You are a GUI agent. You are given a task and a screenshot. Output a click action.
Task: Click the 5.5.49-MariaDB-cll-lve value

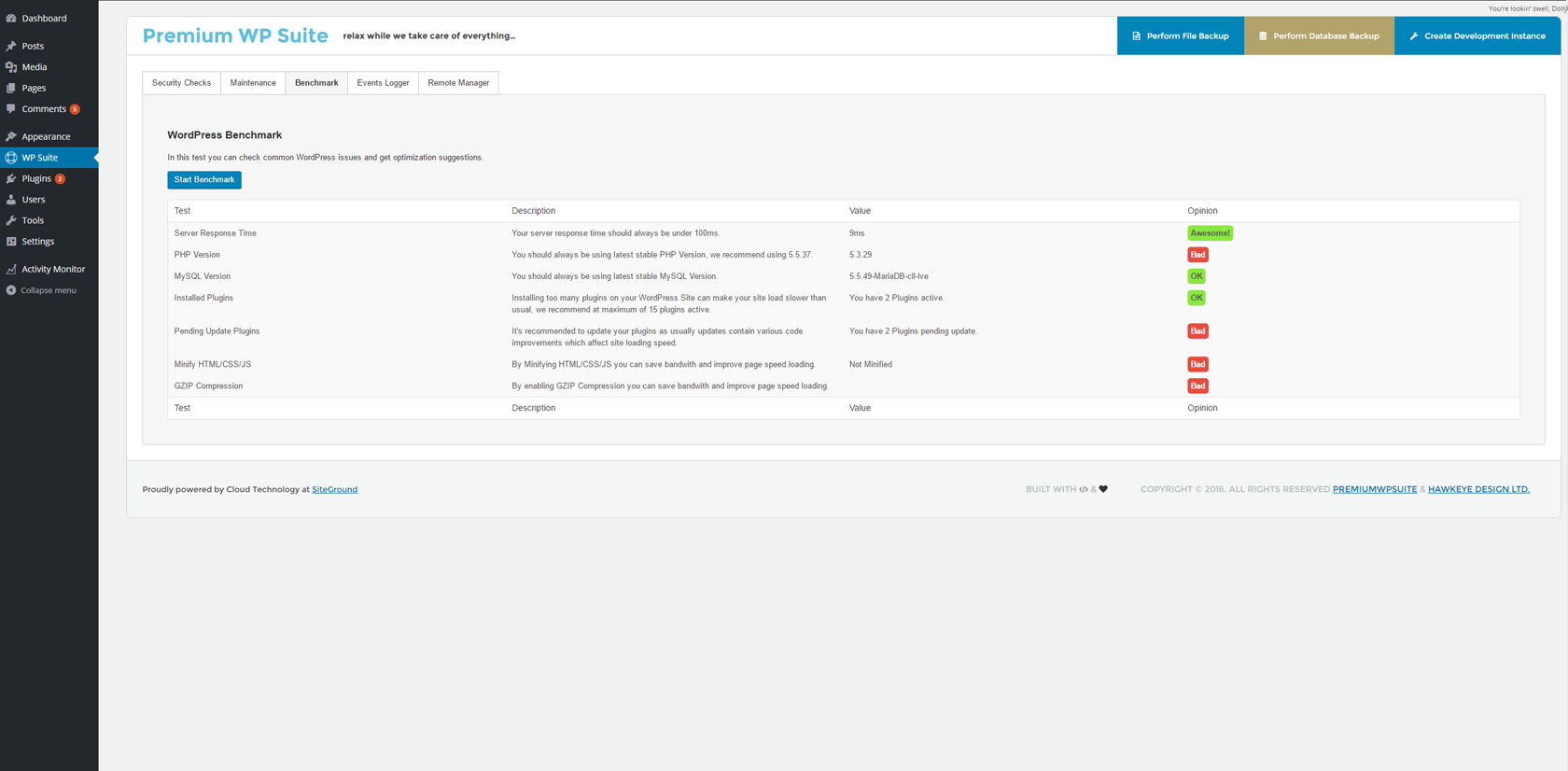pyautogui.click(x=889, y=276)
